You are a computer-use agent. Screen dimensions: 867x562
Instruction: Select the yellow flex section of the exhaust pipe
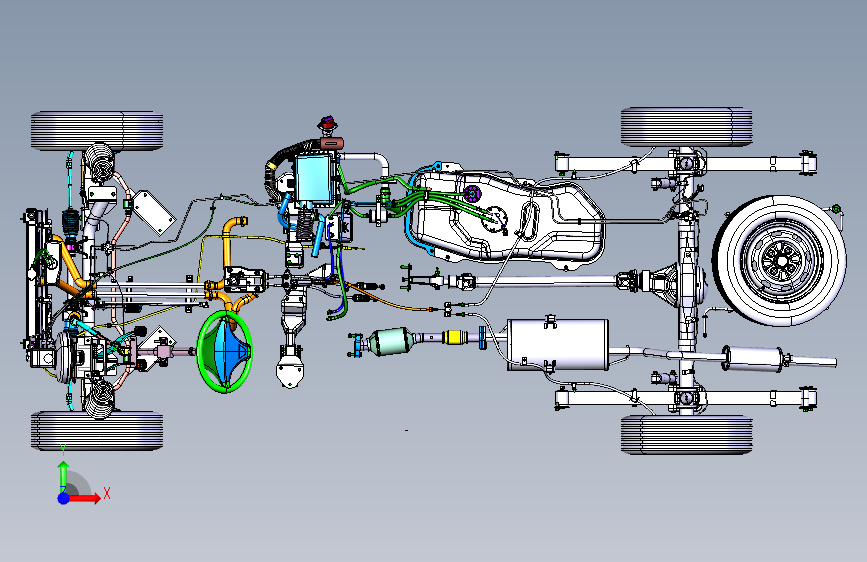(x=456, y=337)
